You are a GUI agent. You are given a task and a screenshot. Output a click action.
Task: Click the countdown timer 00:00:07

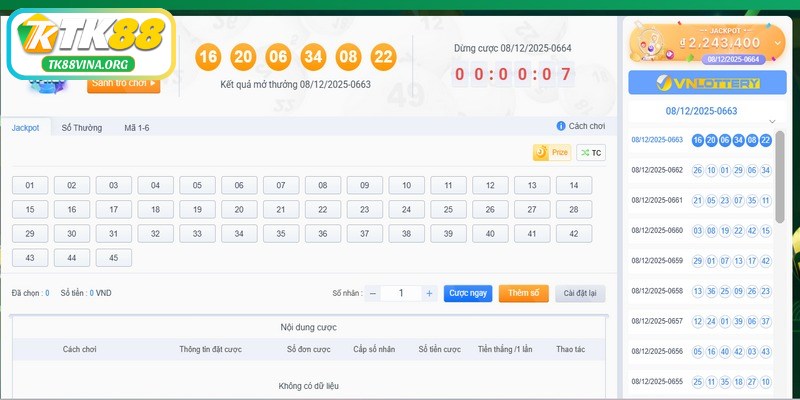pyautogui.click(x=513, y=74)
